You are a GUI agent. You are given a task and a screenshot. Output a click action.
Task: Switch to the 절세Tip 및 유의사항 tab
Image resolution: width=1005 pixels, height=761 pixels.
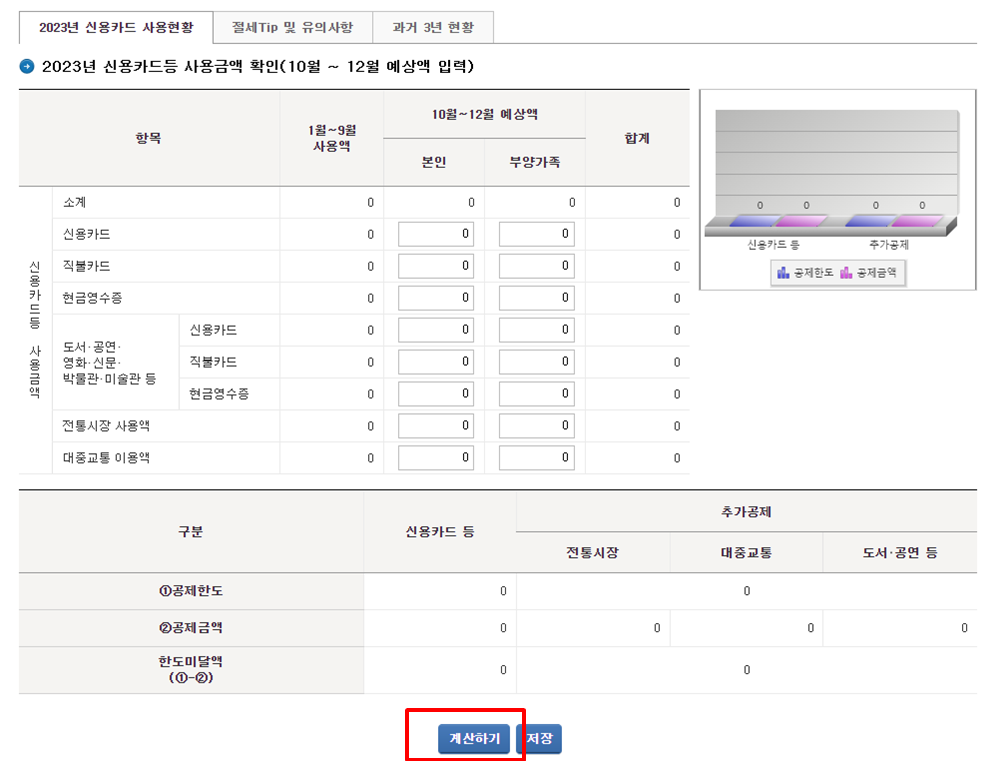coord(292,27)
